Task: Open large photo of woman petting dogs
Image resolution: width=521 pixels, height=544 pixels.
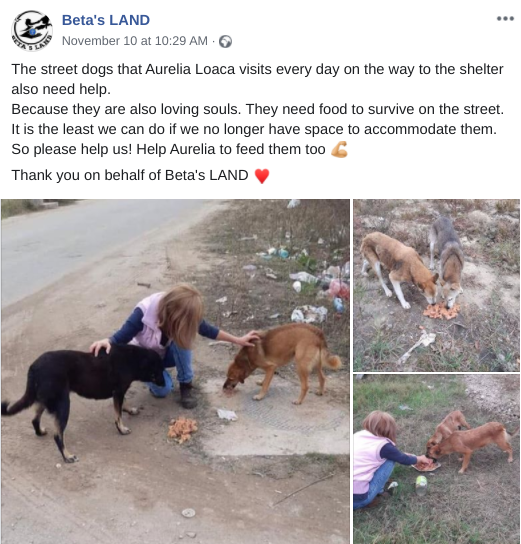Action: (175, 371)
